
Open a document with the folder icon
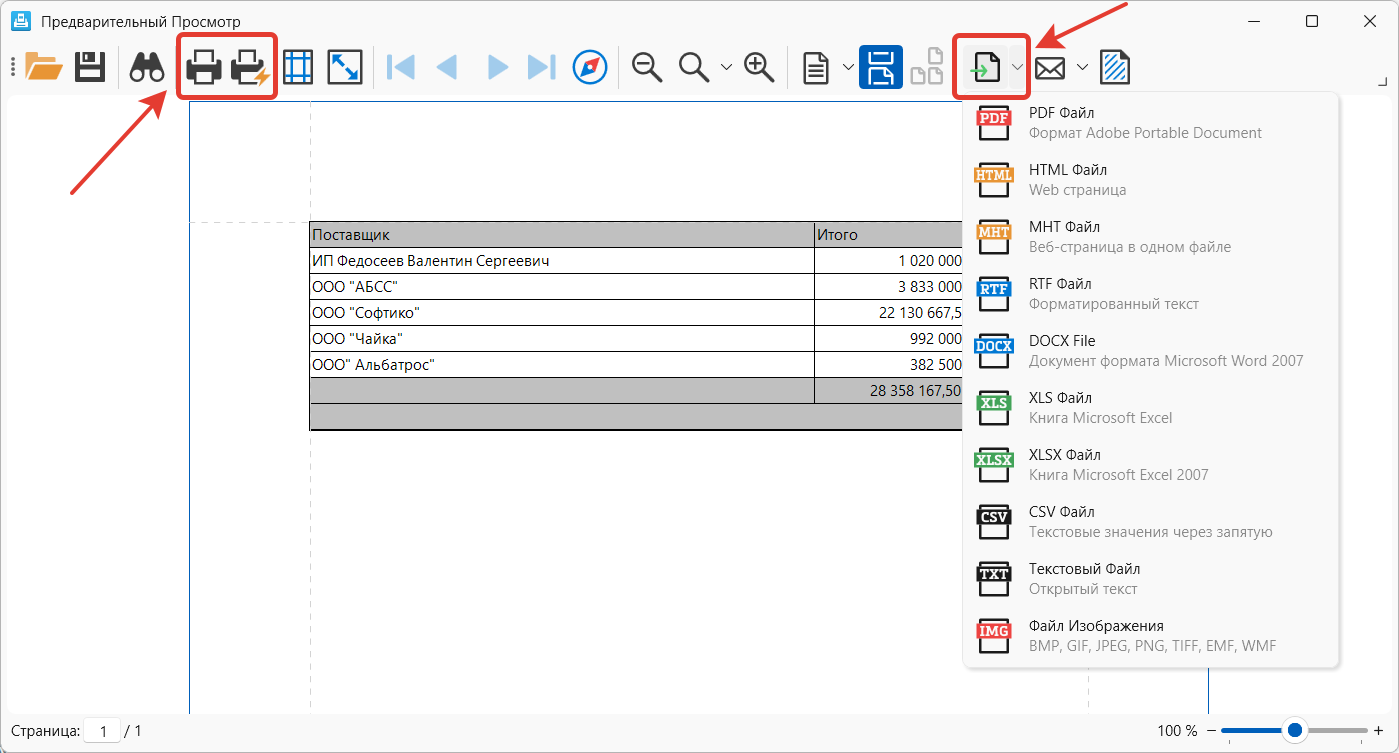click(44, 67)
